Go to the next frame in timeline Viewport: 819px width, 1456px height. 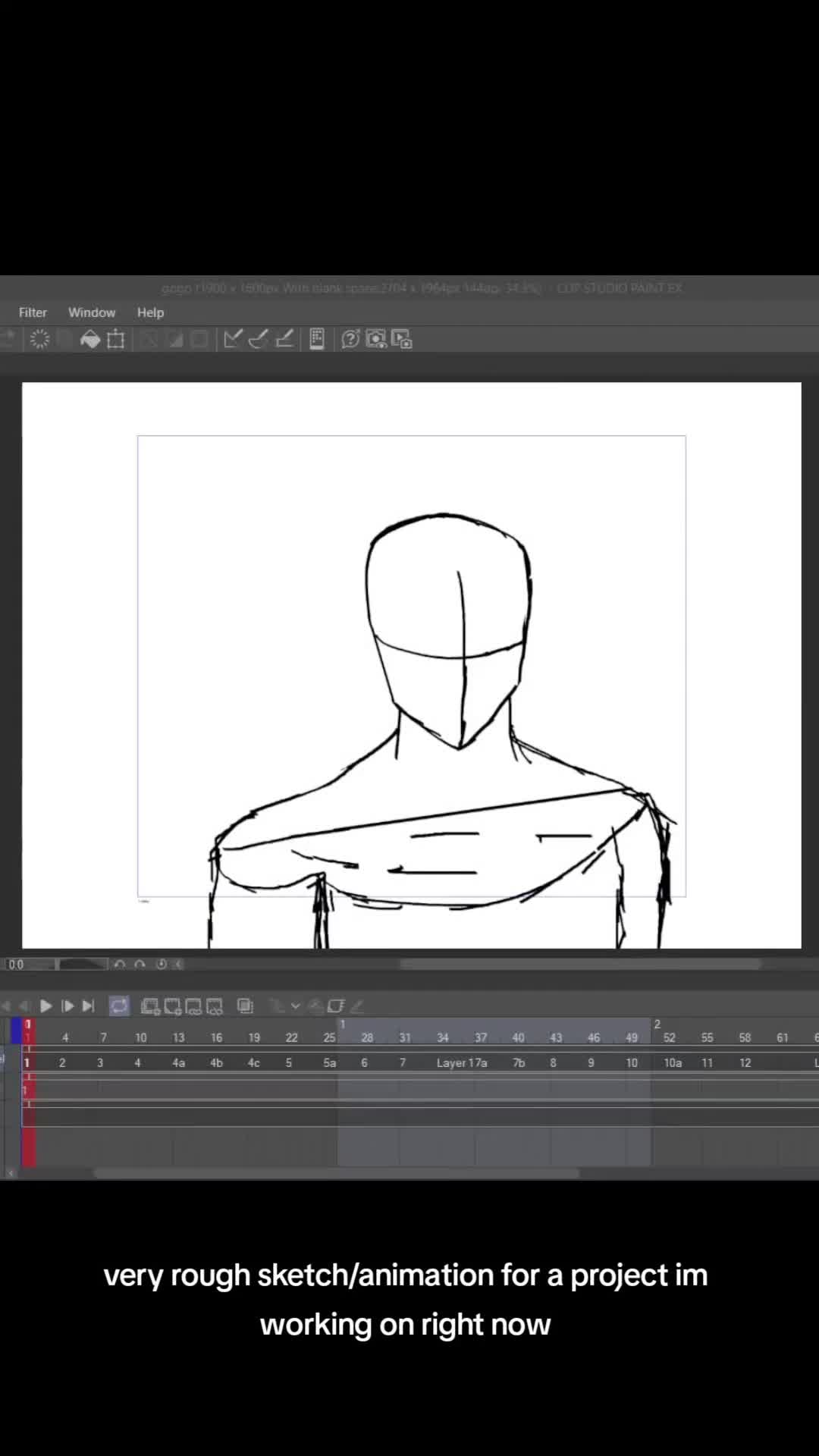point(67,1006)
